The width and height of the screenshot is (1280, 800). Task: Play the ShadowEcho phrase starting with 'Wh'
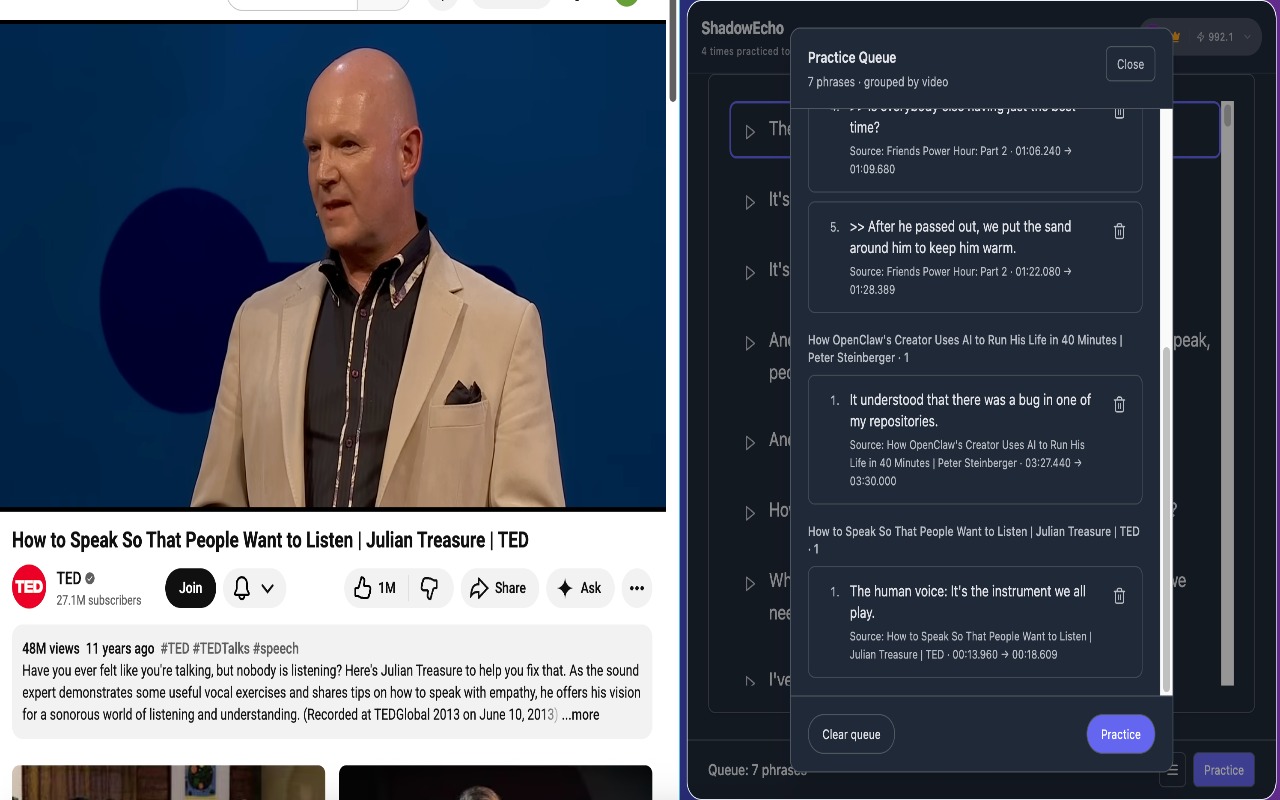click(750, 582)
